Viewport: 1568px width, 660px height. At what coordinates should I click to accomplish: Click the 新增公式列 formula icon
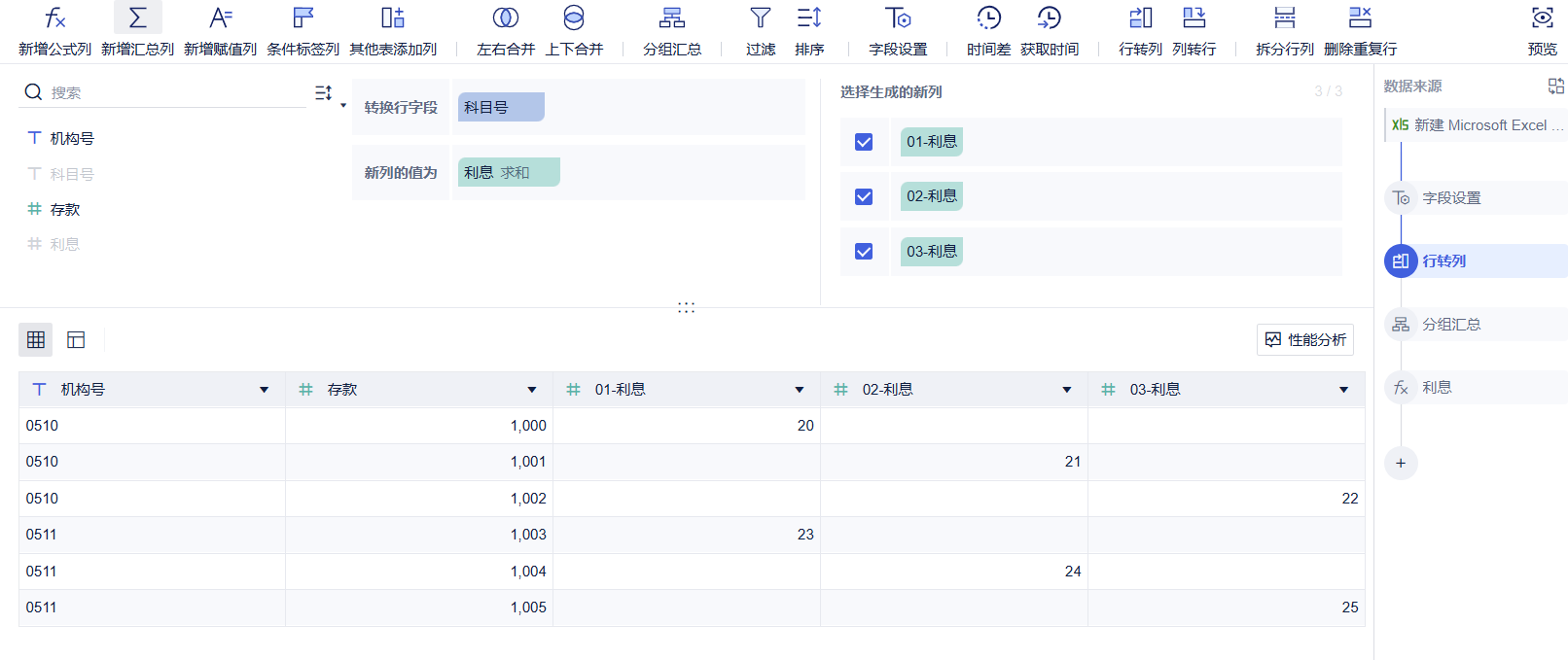[55, 18]
